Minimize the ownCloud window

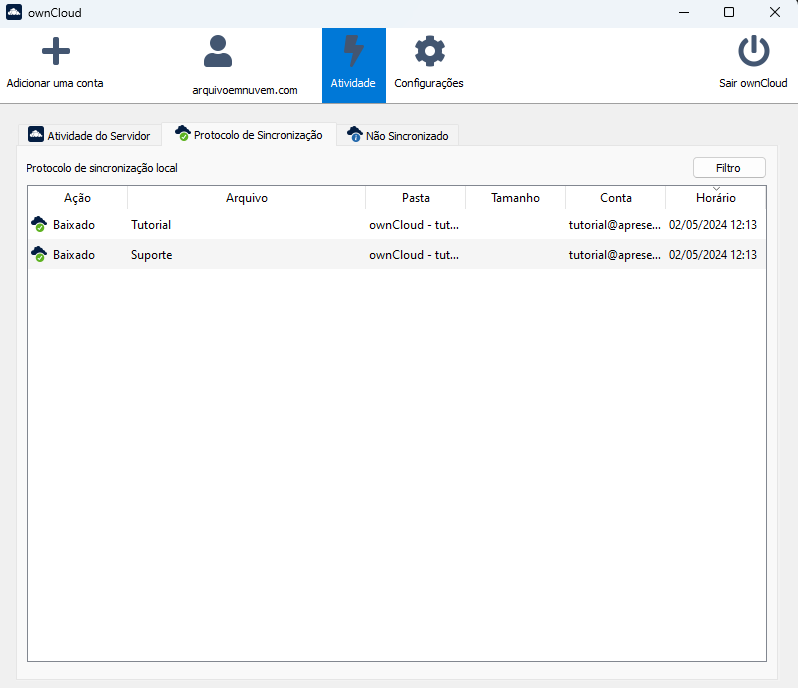click(x=684, y=12)
